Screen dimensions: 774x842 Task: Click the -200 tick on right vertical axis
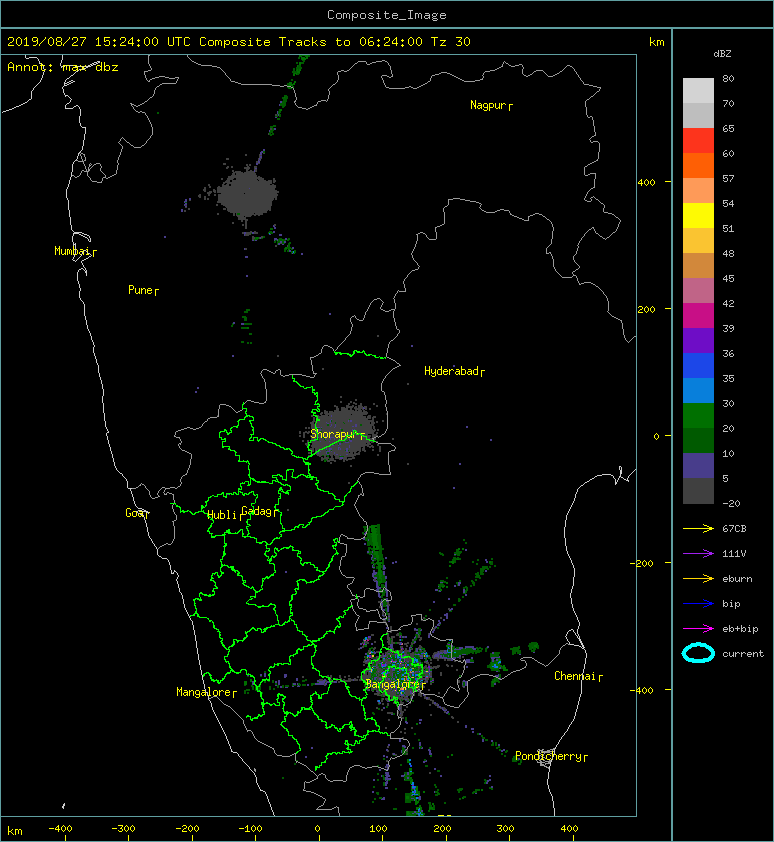click(x=642, y=563)
